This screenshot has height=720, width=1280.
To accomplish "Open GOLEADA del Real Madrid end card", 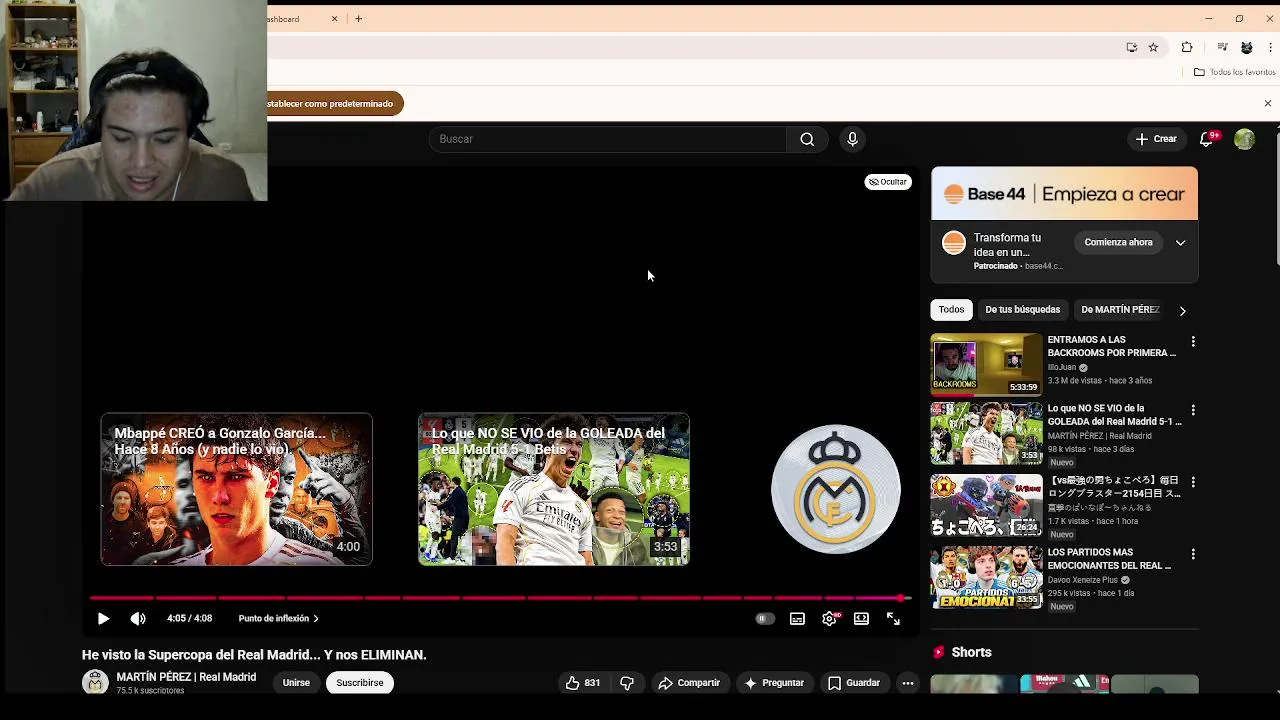I will click(x=553, y=490).
